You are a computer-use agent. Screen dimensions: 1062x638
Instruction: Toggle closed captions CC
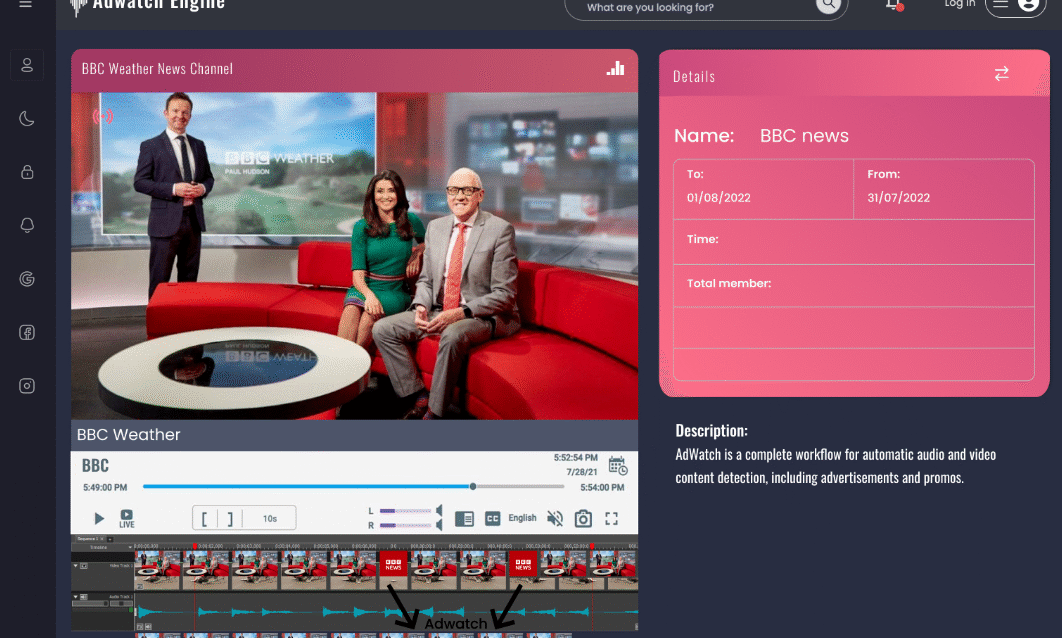tap(492, 519)
